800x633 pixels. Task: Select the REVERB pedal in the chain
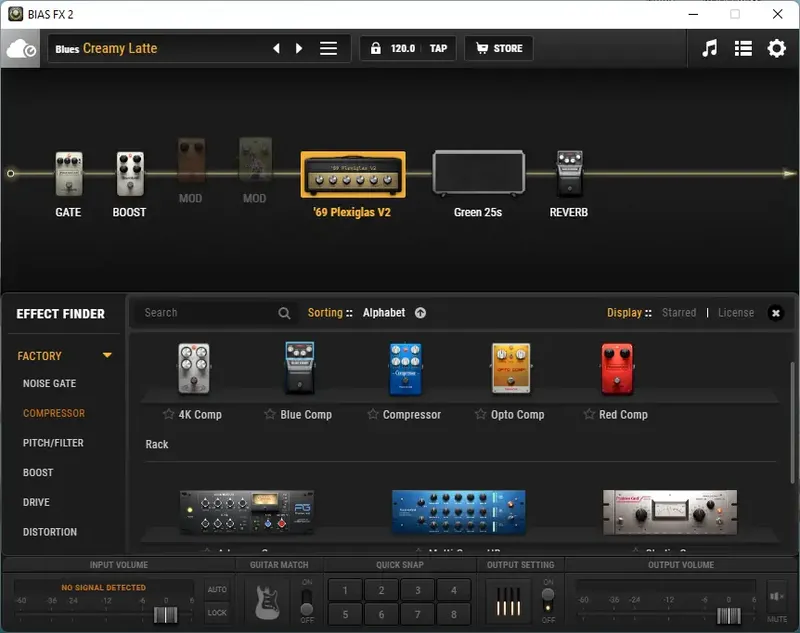pyautogui.click(x=568, y=170)
